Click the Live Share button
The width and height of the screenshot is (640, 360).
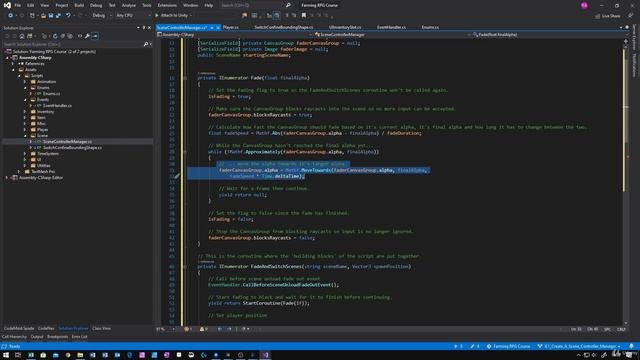[x=608, y=16]
